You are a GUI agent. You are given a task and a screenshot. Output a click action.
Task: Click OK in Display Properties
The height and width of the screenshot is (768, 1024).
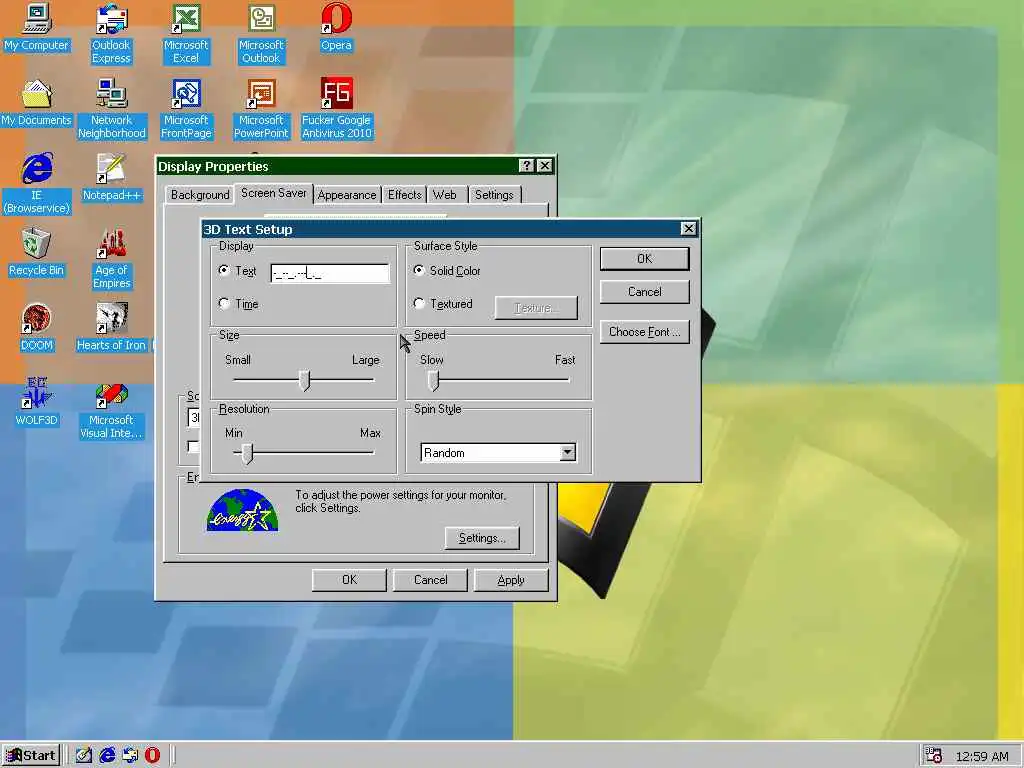[x=349, y=580]
